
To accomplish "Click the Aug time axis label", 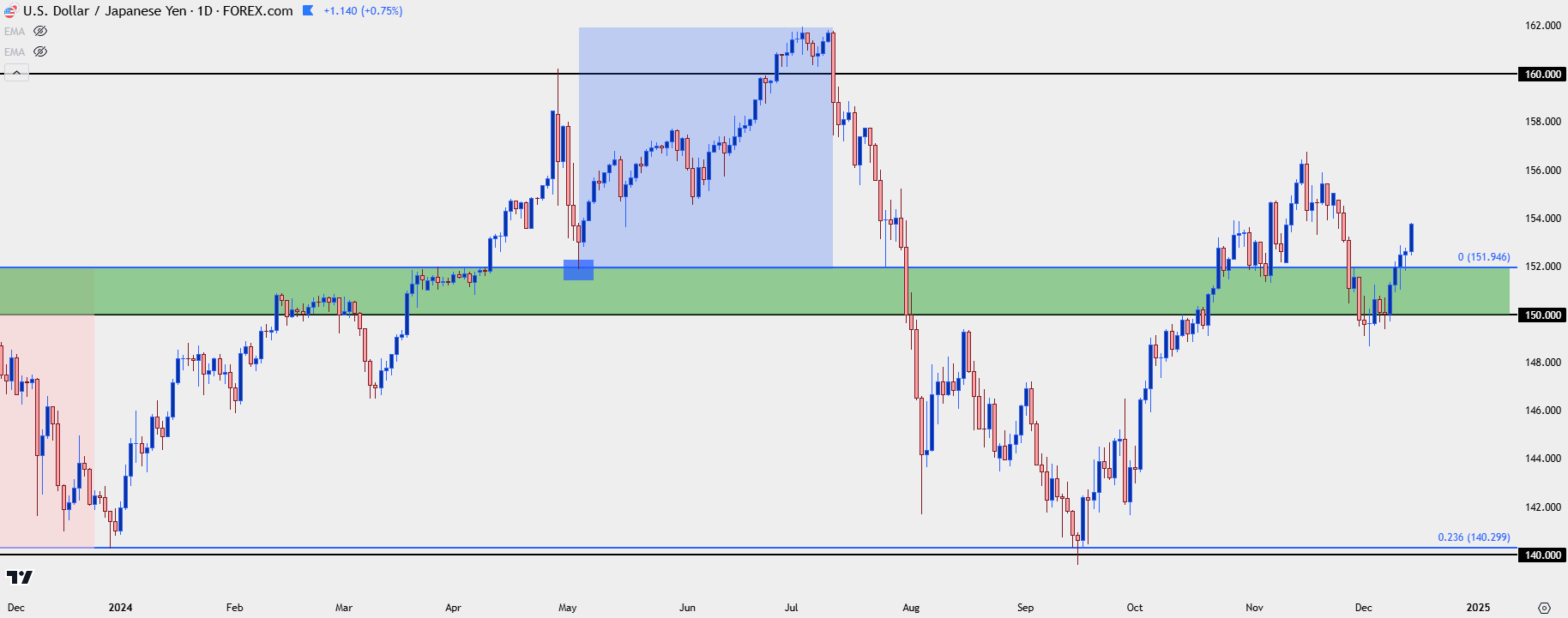I will coord(911,608).
